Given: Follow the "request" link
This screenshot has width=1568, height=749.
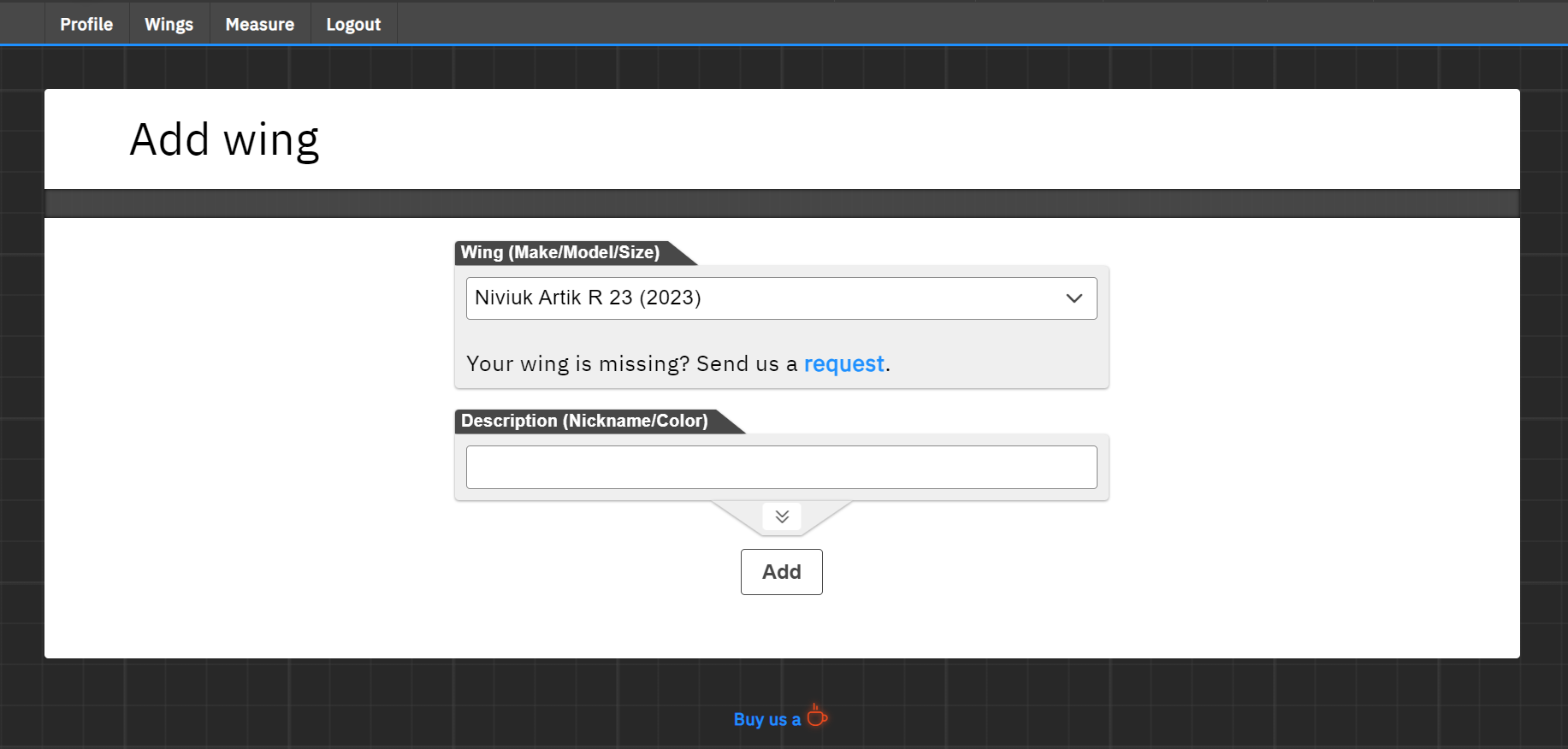Looking at the screenshot, I should (843, 364).
